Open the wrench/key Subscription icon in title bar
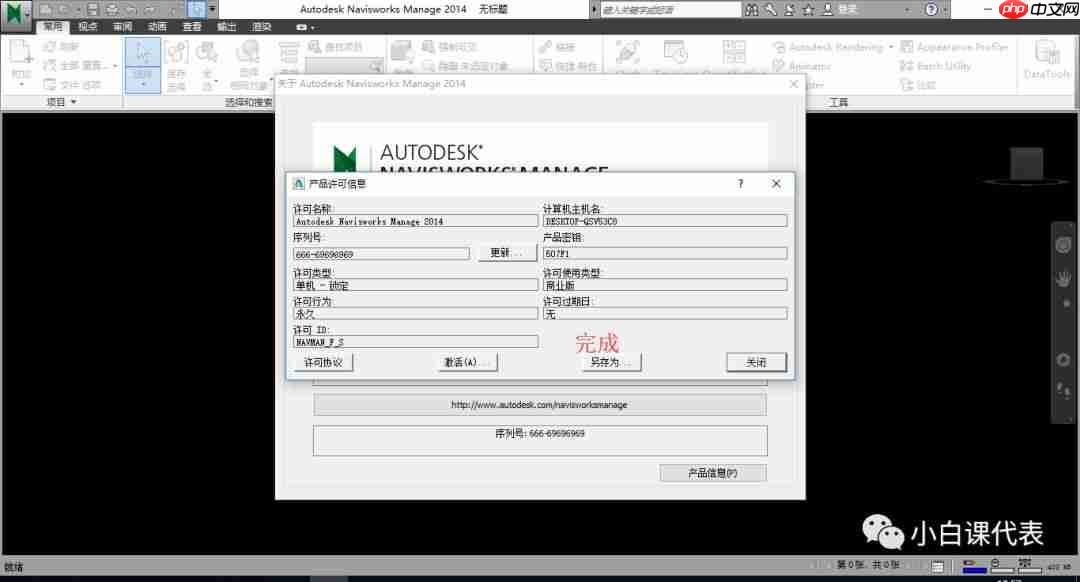1080x582 pixels. coord(771,10)
